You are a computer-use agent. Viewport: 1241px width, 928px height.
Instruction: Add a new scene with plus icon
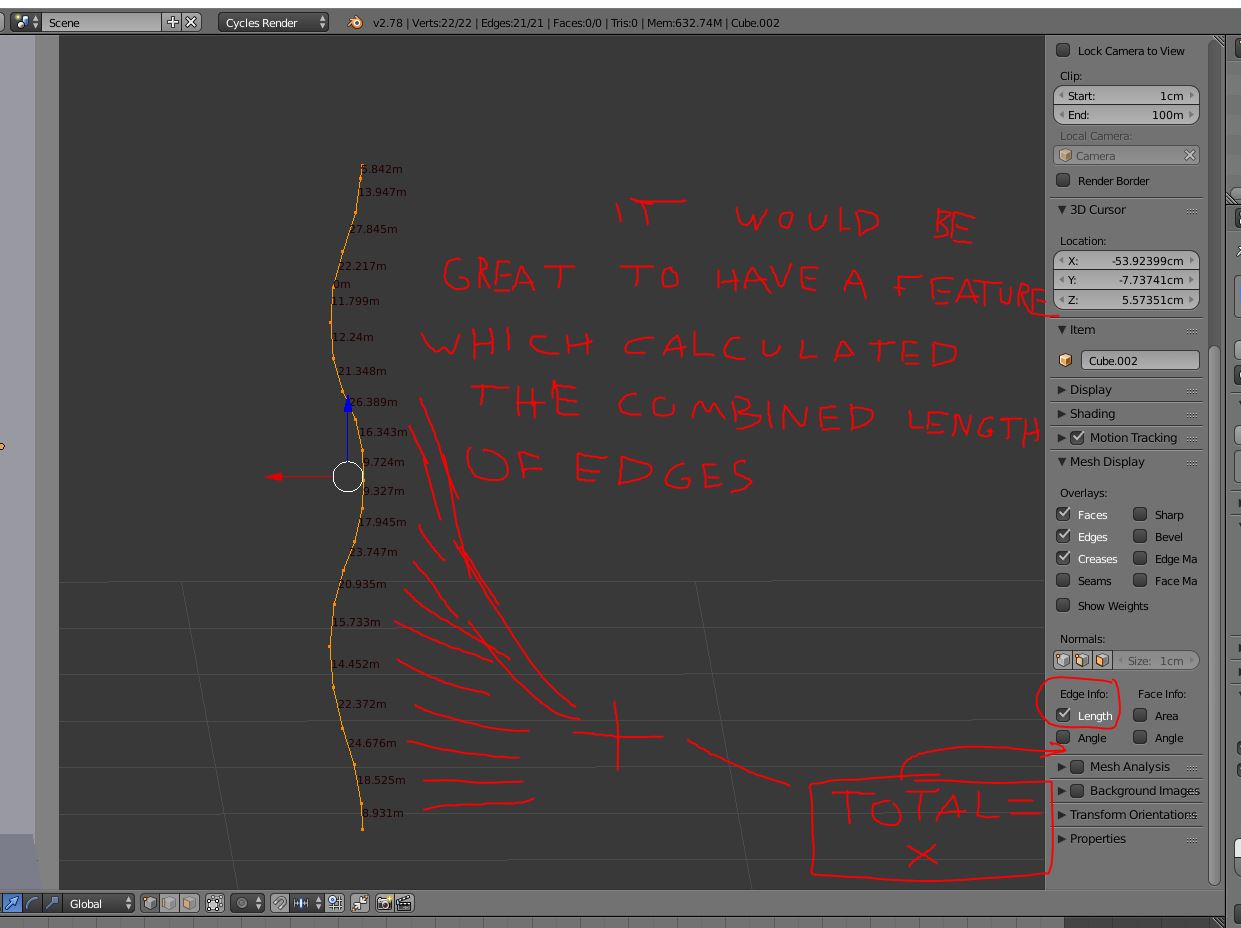click(173, 22)
